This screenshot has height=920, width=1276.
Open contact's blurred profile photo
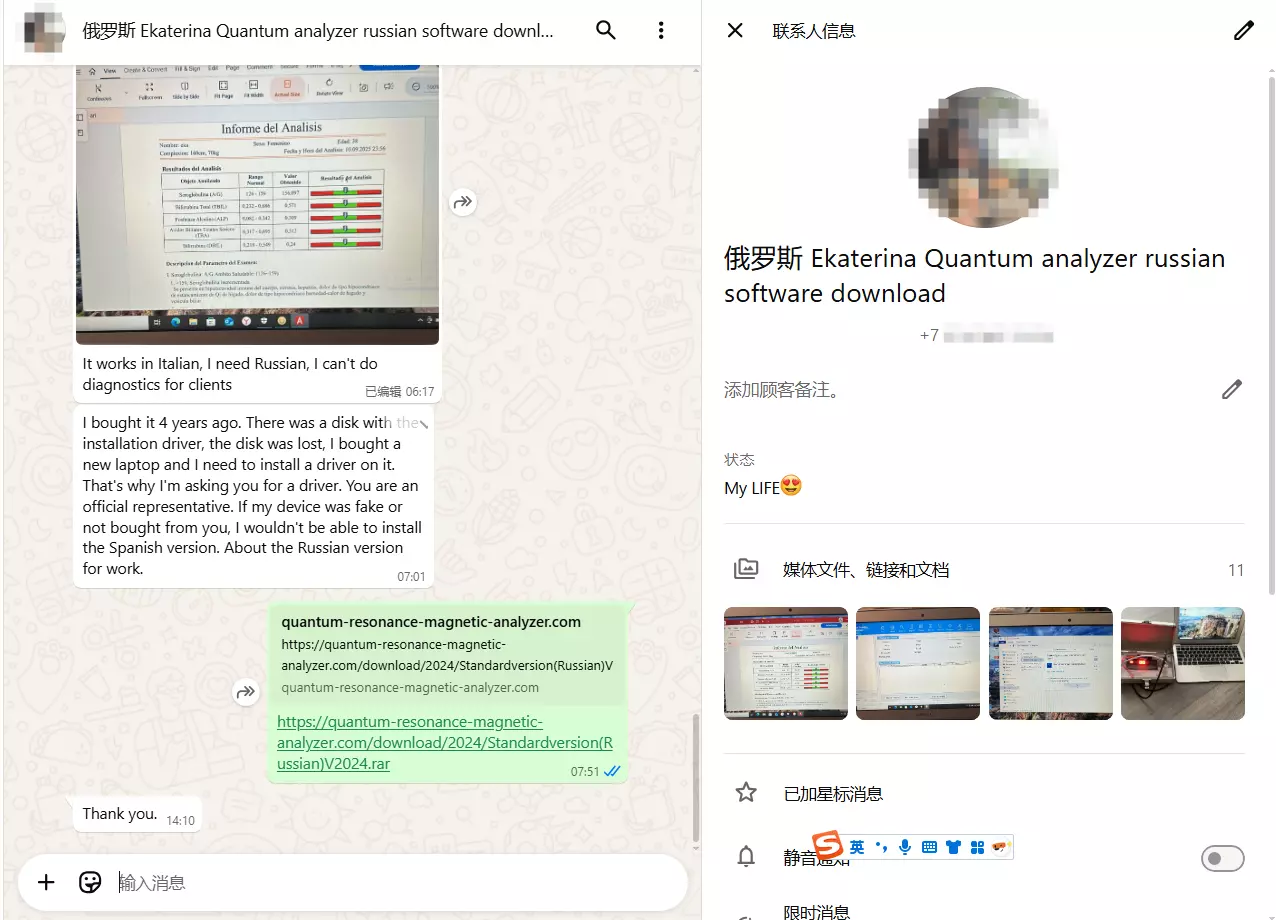[984, 157]
